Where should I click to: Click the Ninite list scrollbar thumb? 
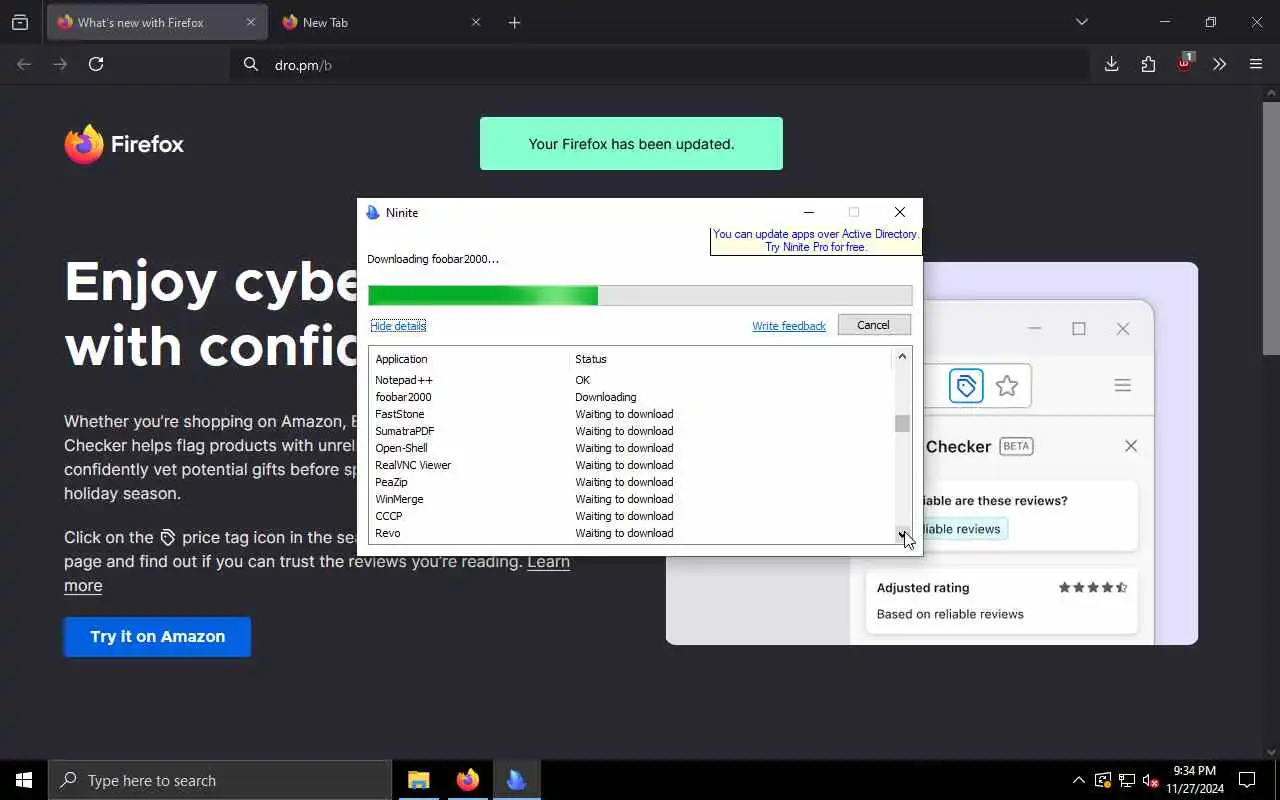pos(902,423)
